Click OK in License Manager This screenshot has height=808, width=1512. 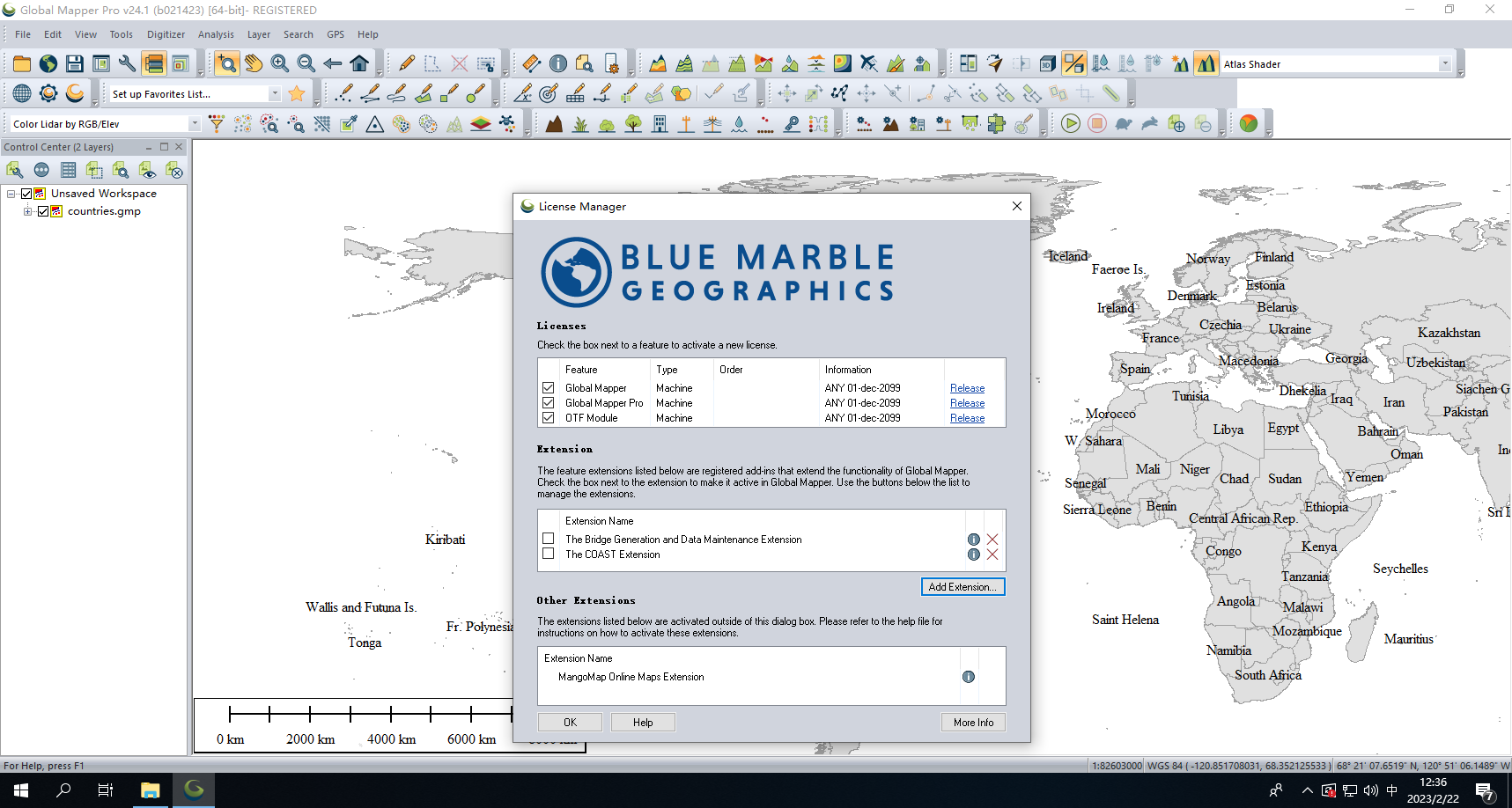[570, 723]
